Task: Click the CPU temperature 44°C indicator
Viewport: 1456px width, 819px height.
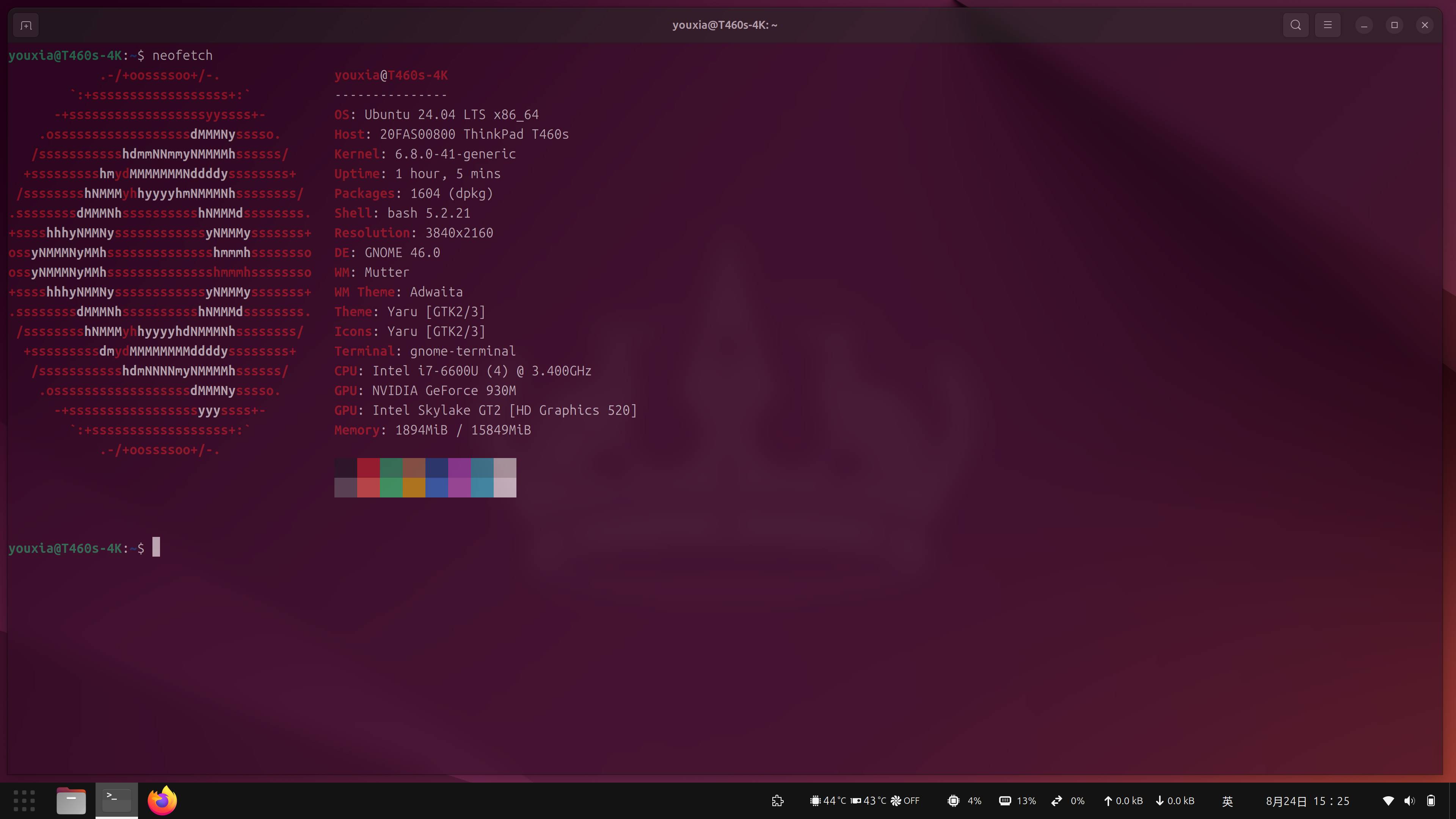Action: (828, 801)
